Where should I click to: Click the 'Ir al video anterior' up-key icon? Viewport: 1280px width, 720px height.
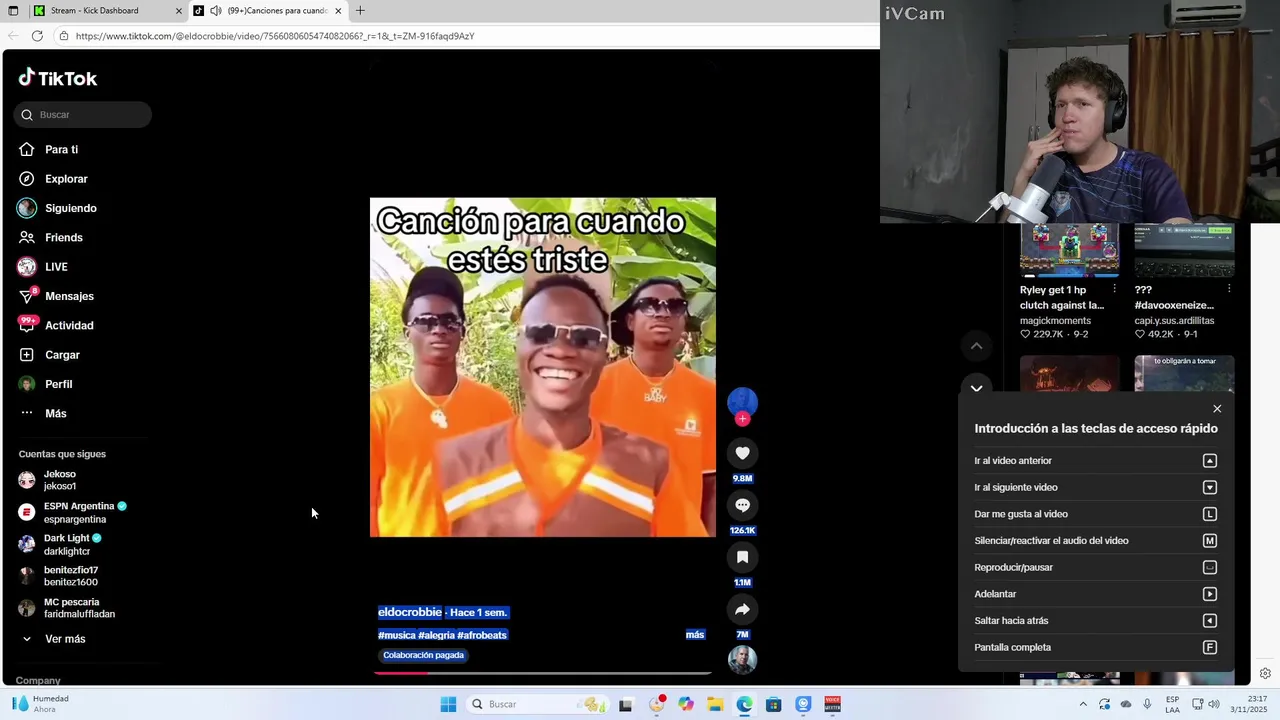tap(1210, 461)
